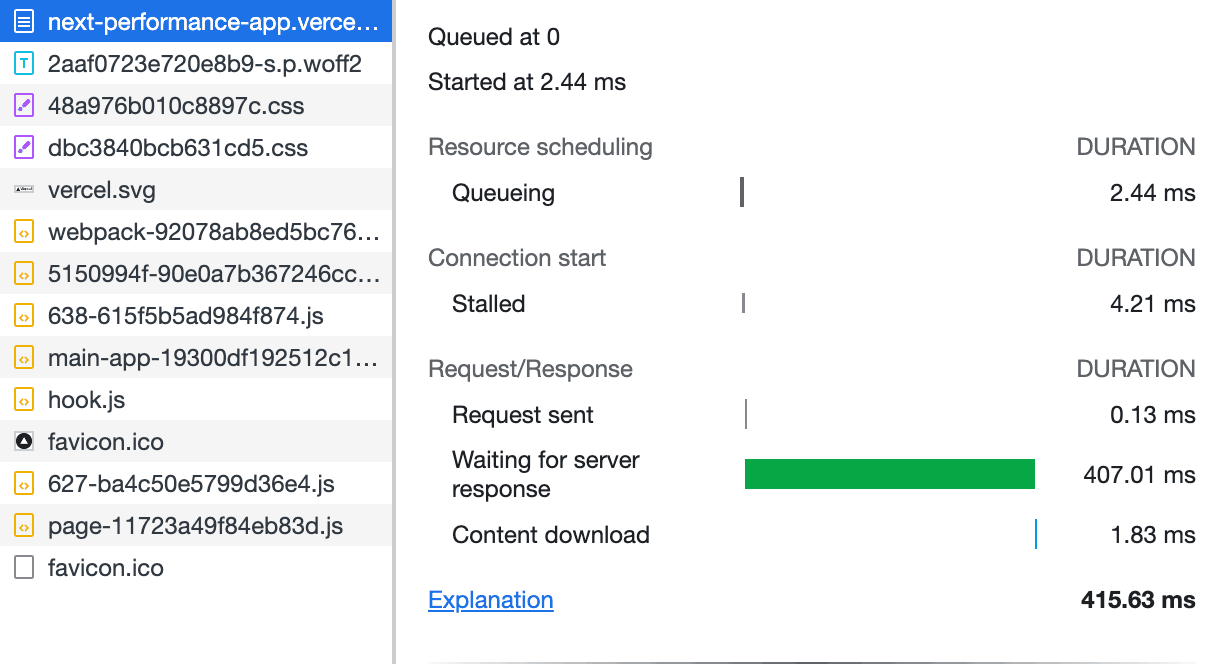Select the 627-ba4c50e5799d36e4.js request
Image resolution: width=1220 pixels, height=664 pixels.
click(191, 484)
